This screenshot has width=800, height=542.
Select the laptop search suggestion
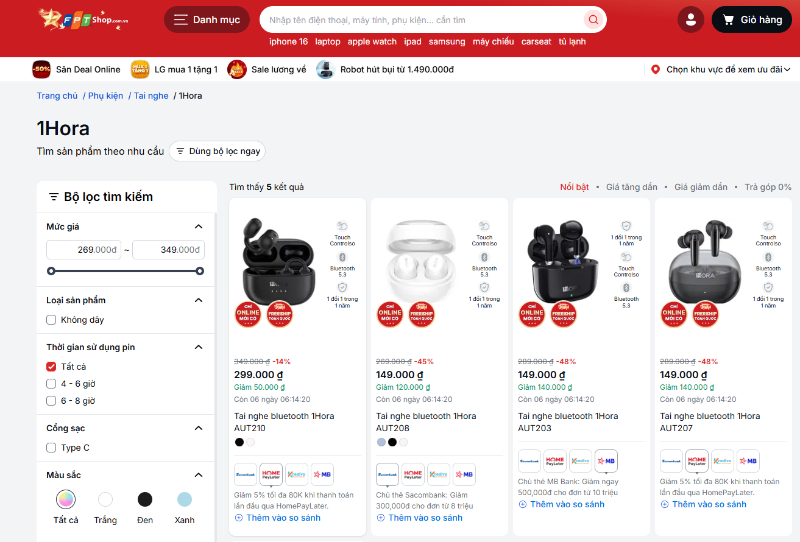pyautogui.click(x=328, y=42)
